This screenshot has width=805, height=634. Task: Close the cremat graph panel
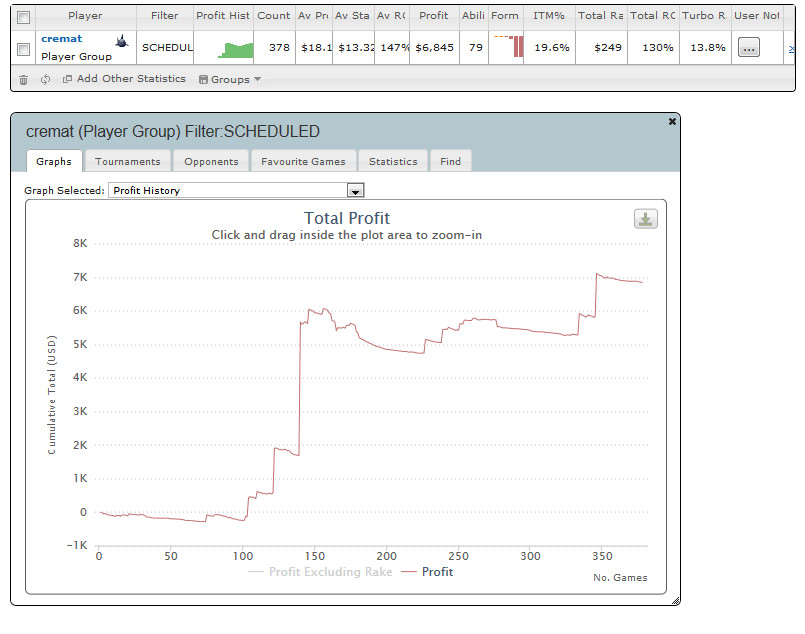672,122
